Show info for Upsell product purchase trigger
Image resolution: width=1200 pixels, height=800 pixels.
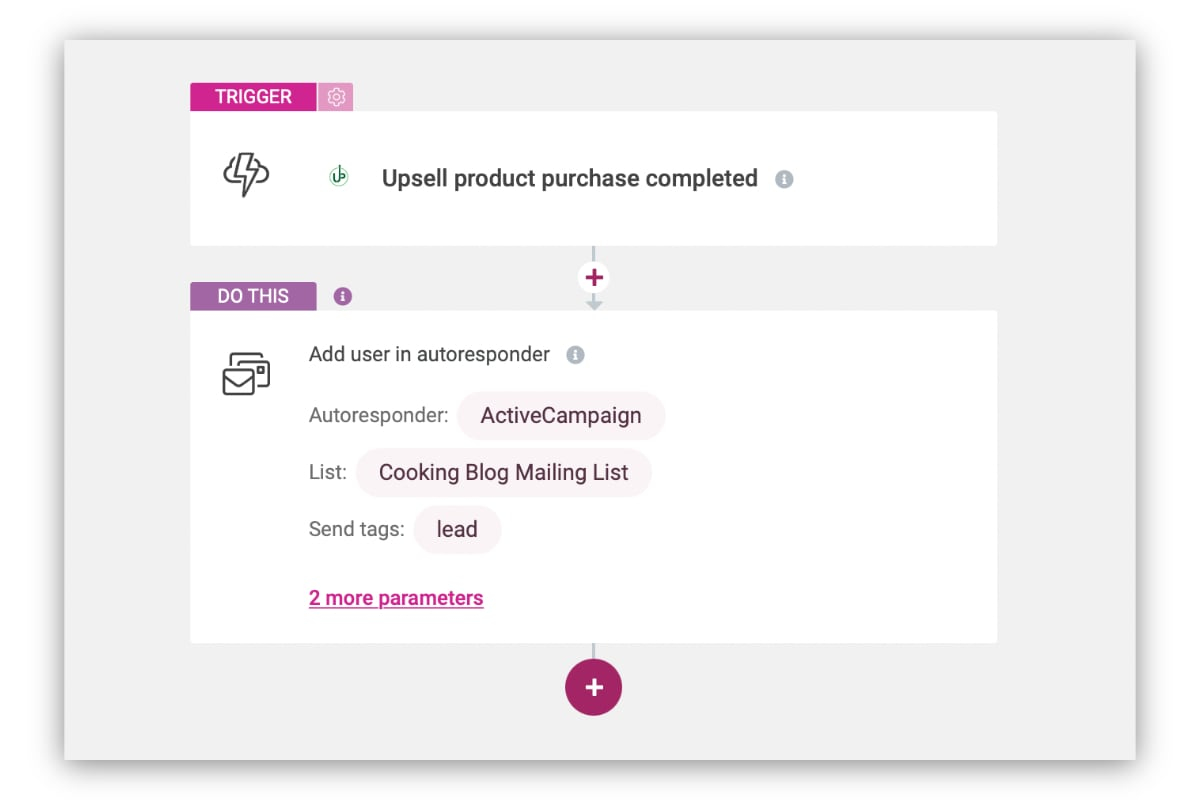click(784, 179)
